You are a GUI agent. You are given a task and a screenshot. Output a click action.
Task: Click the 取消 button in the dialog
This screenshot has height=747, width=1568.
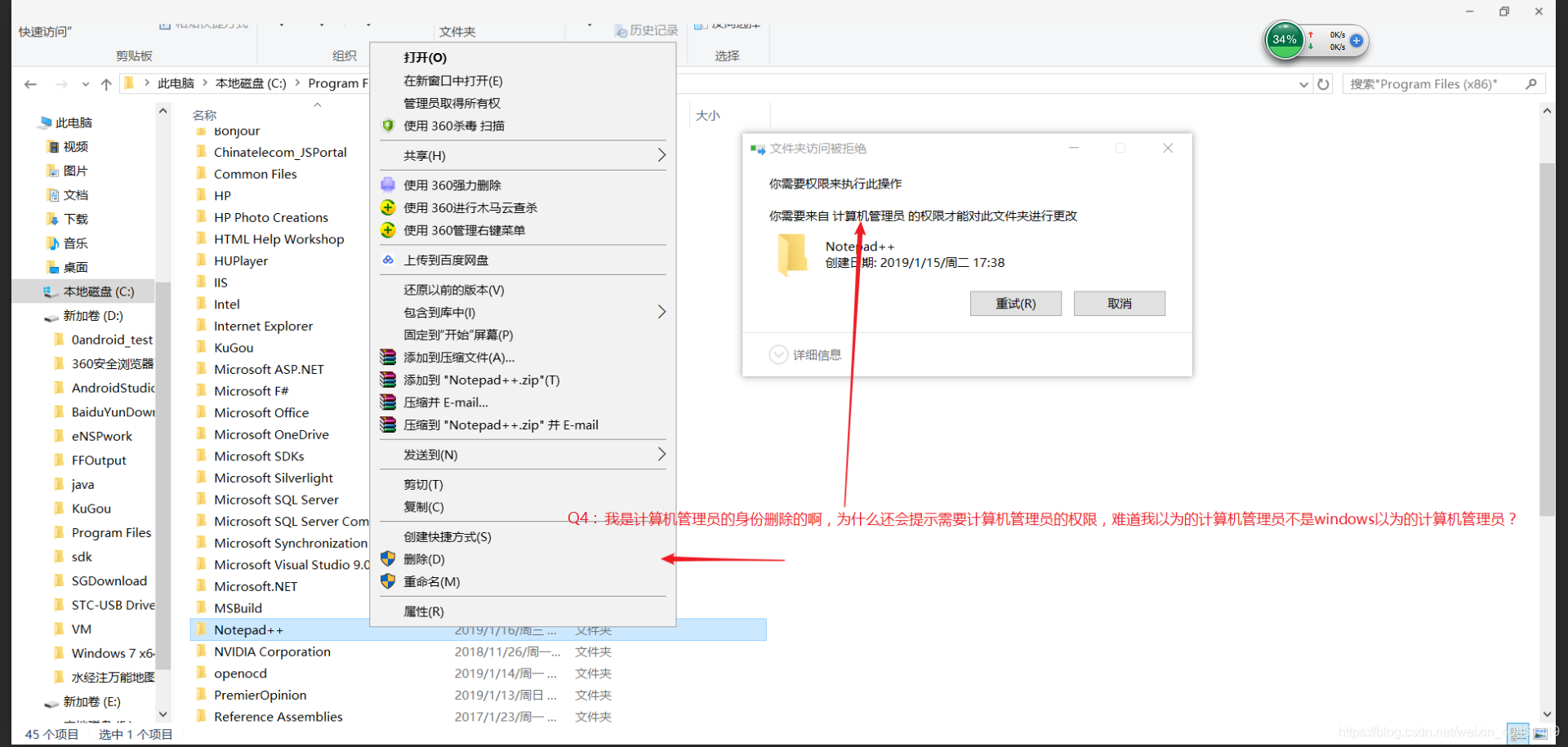coord(1119,304)
